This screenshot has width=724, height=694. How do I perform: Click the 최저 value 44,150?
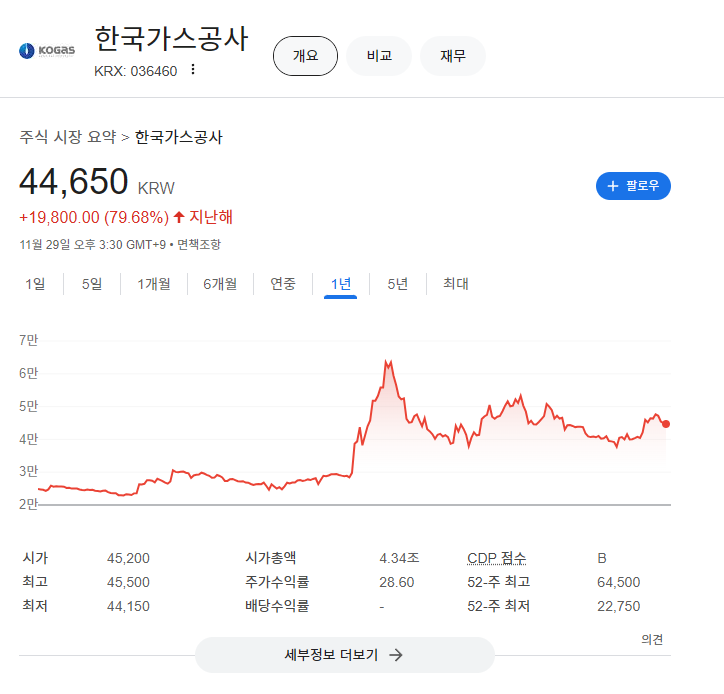pyautogui.click(x=128, y=606)
